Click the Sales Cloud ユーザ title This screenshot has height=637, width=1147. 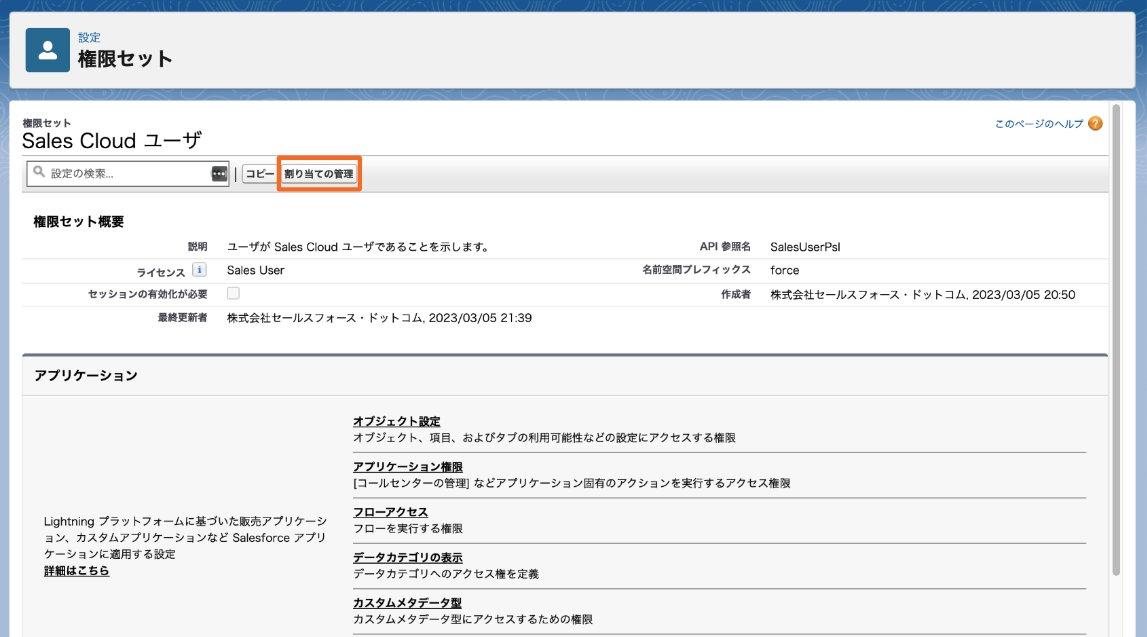(x=111, y=140)
